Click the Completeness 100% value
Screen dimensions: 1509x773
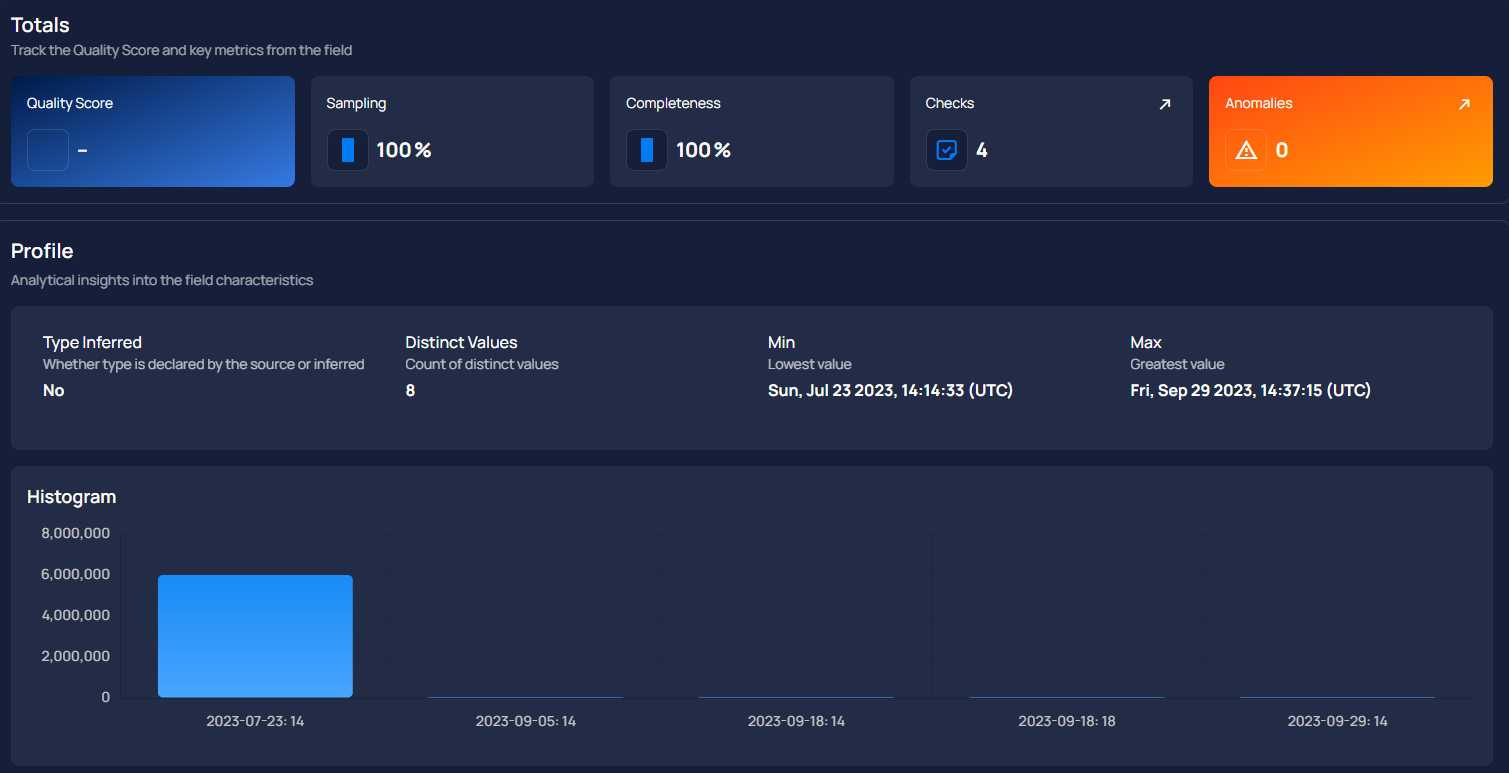704,150
